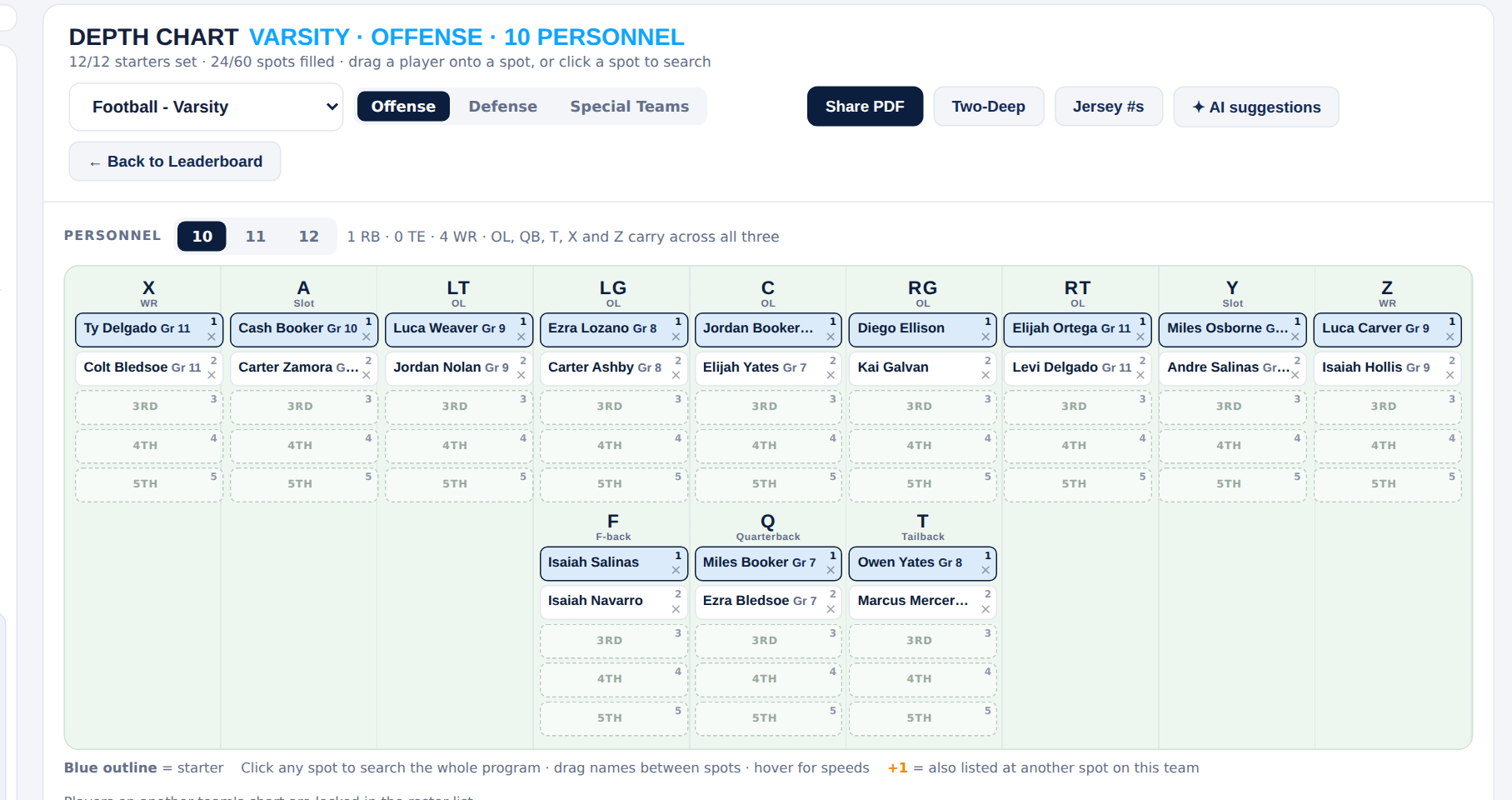Clear Luca Weaver from LT starter
The width and height of the screenshot is (1512, 800).
[x=521, y=337]
